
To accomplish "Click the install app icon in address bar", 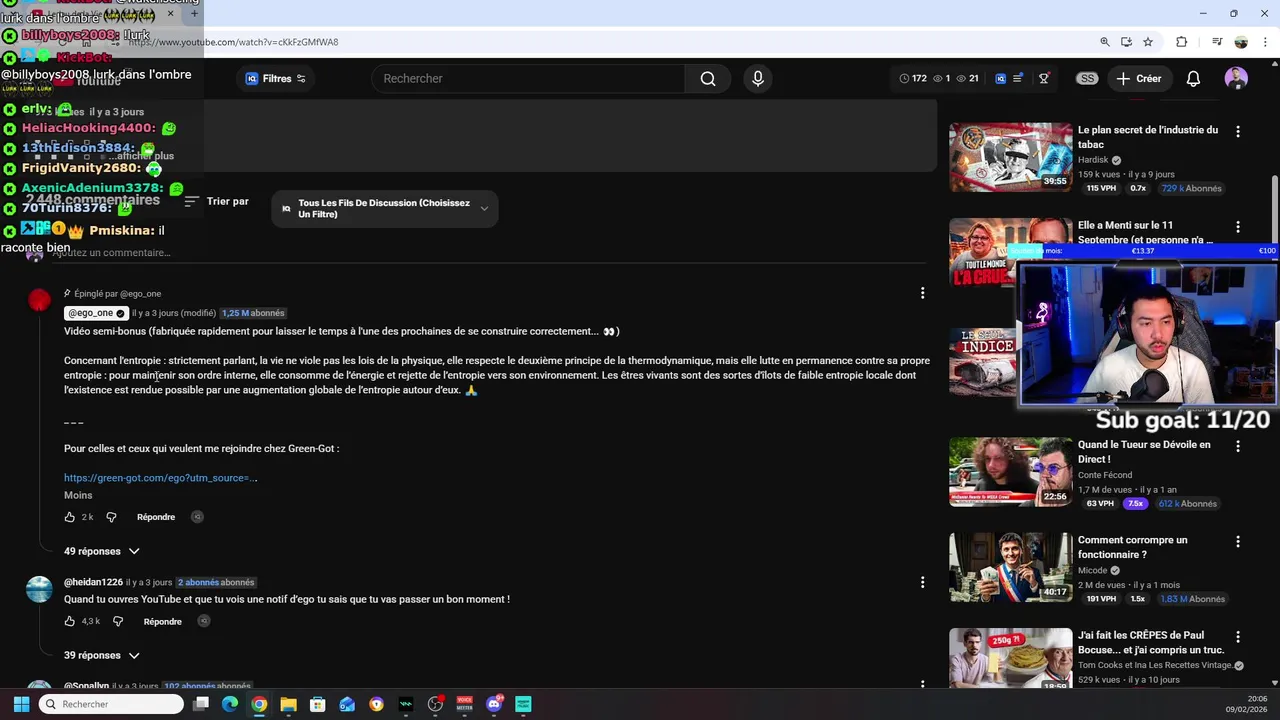I will point(1126,42).
